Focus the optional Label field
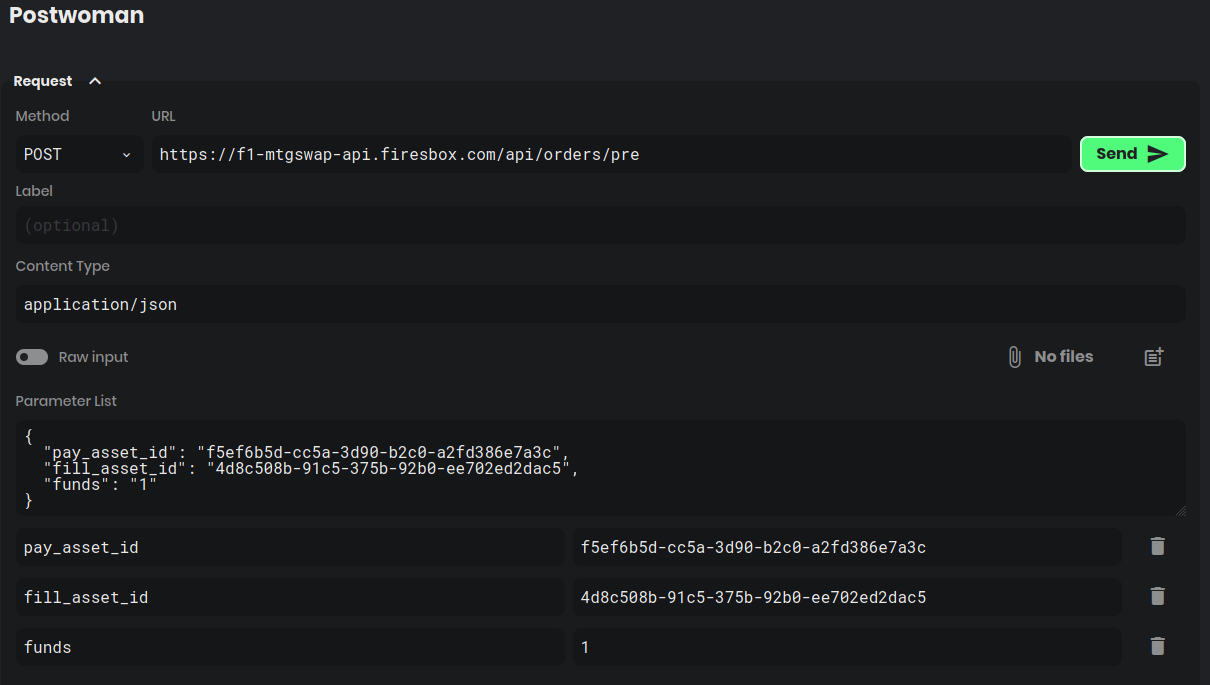Image resolution: width=1210 pixels, height=685 pixels. [x=601, y=225]
